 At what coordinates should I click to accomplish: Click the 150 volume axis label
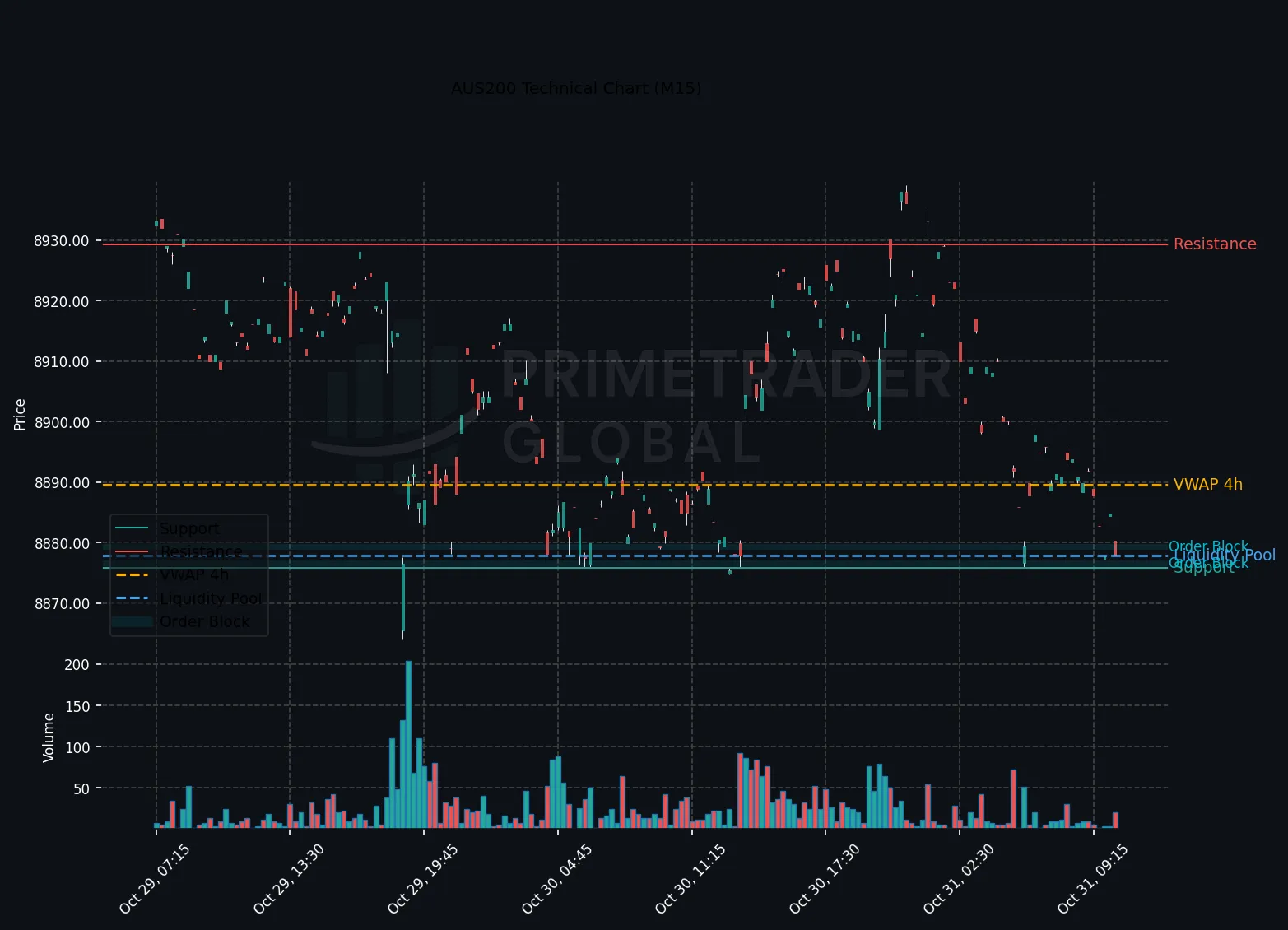click(x=77, y=705)
